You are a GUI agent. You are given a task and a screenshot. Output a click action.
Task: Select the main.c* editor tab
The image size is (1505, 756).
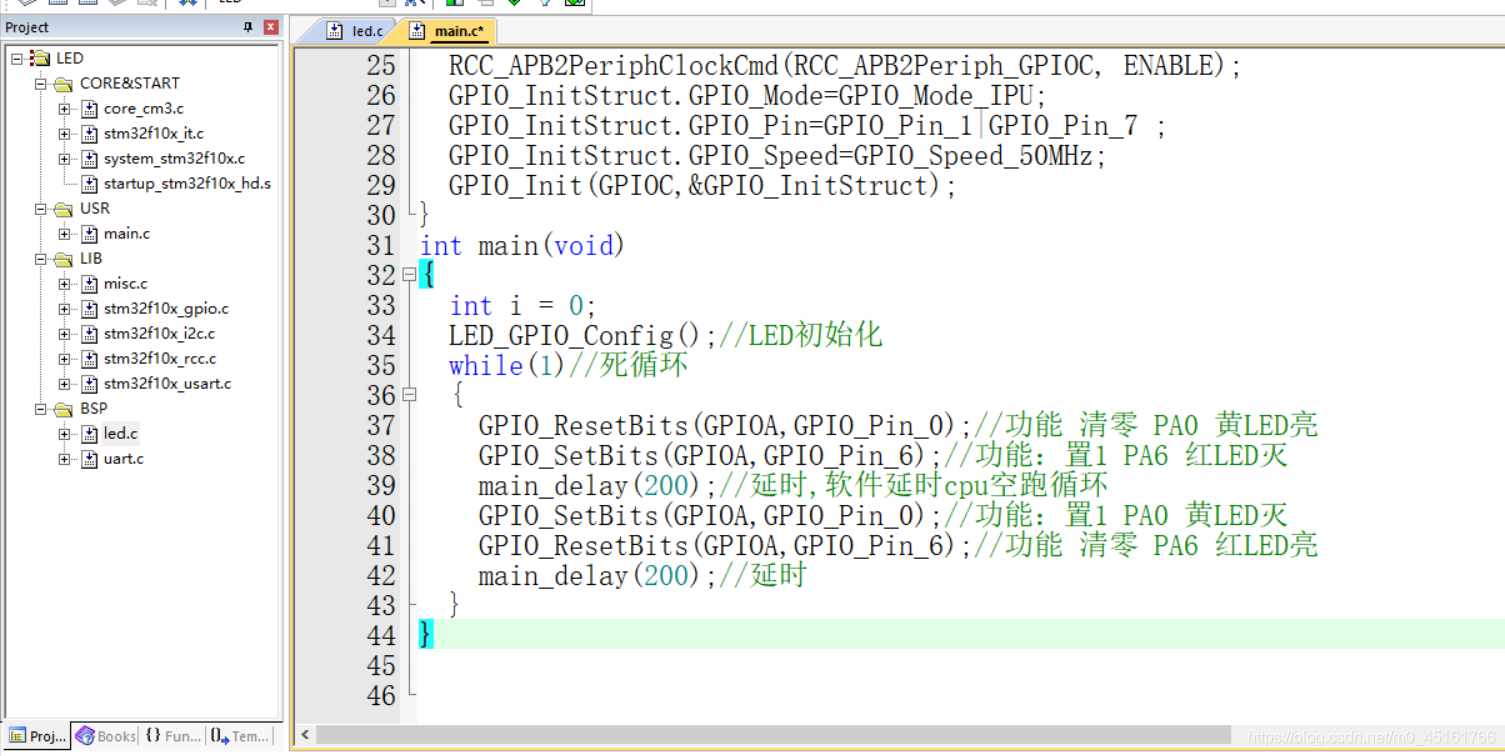coord(449,31)
